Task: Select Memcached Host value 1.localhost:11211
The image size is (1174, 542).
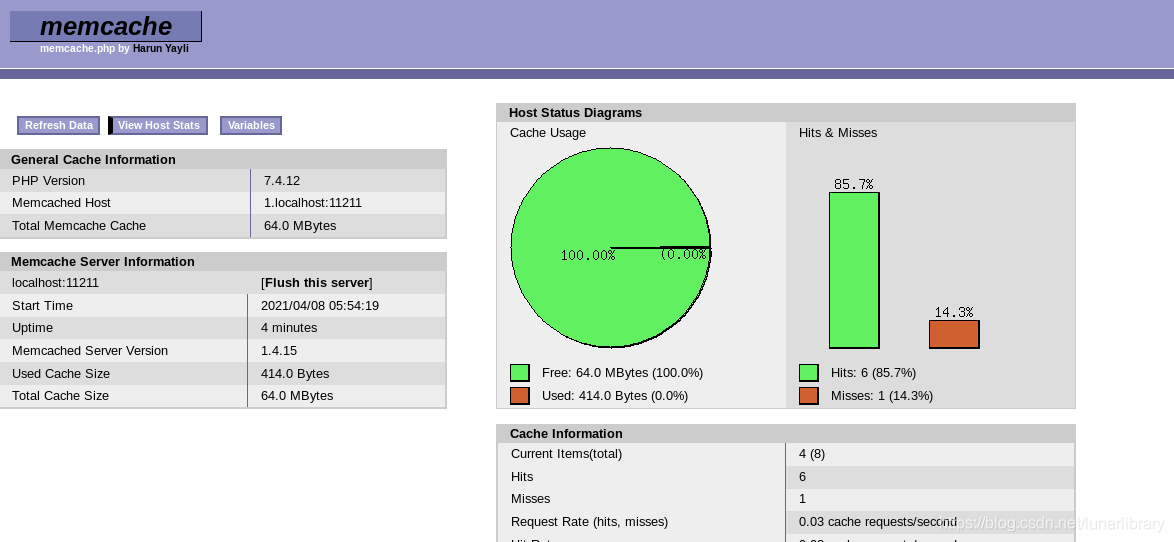Action: tap(313, 203)
